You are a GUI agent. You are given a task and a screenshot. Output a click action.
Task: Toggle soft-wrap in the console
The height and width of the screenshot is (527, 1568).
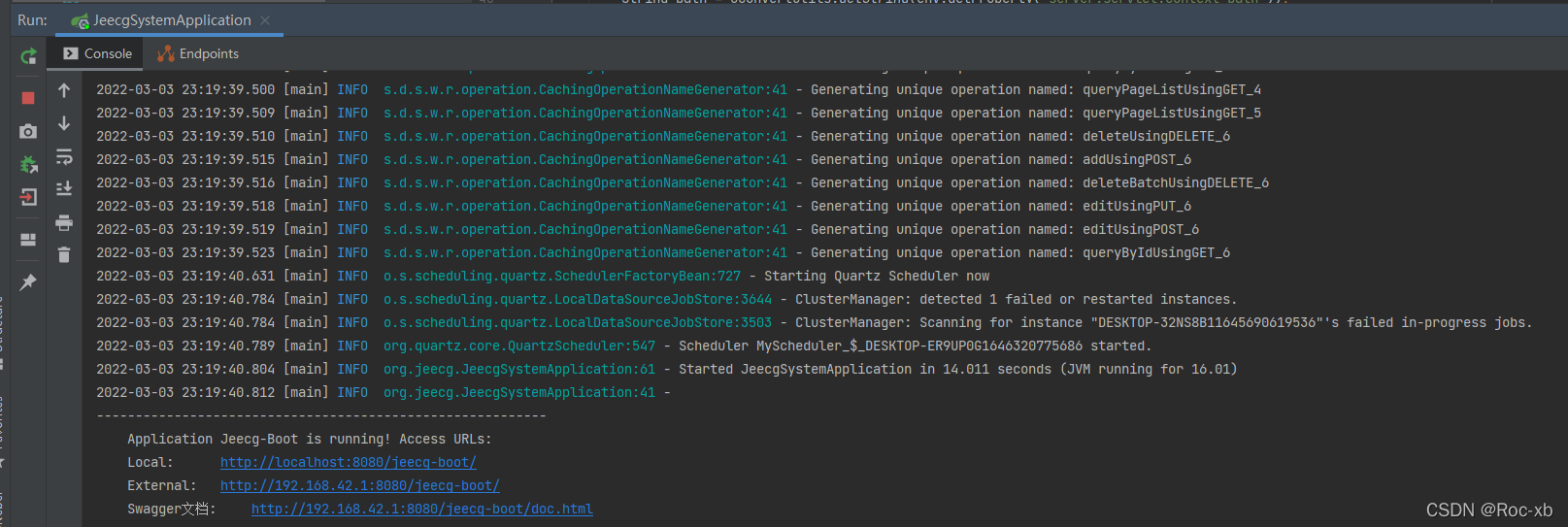(64, 156)
